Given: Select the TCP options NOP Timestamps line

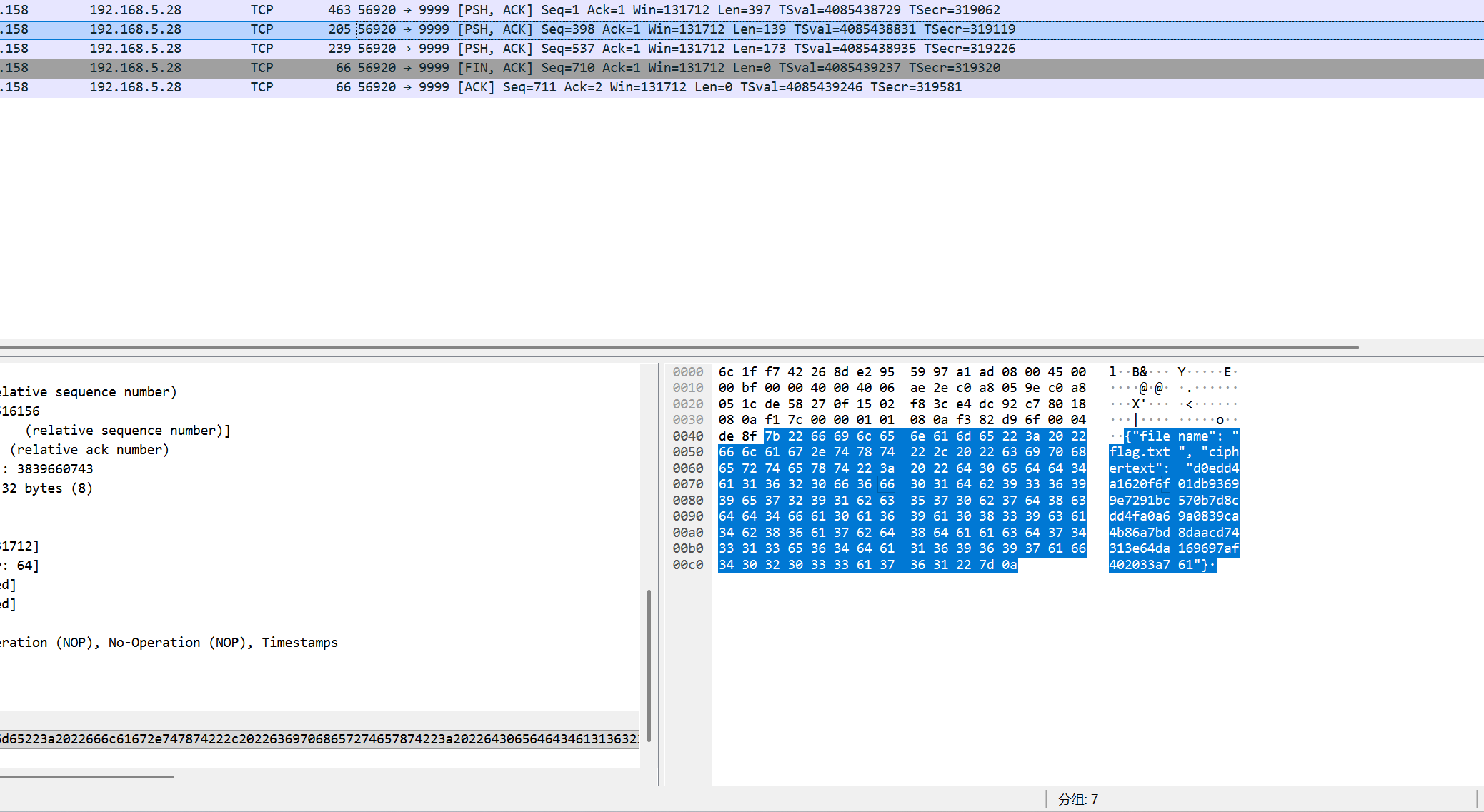Looking at the screenshot, I should click(x=169, y=643).
